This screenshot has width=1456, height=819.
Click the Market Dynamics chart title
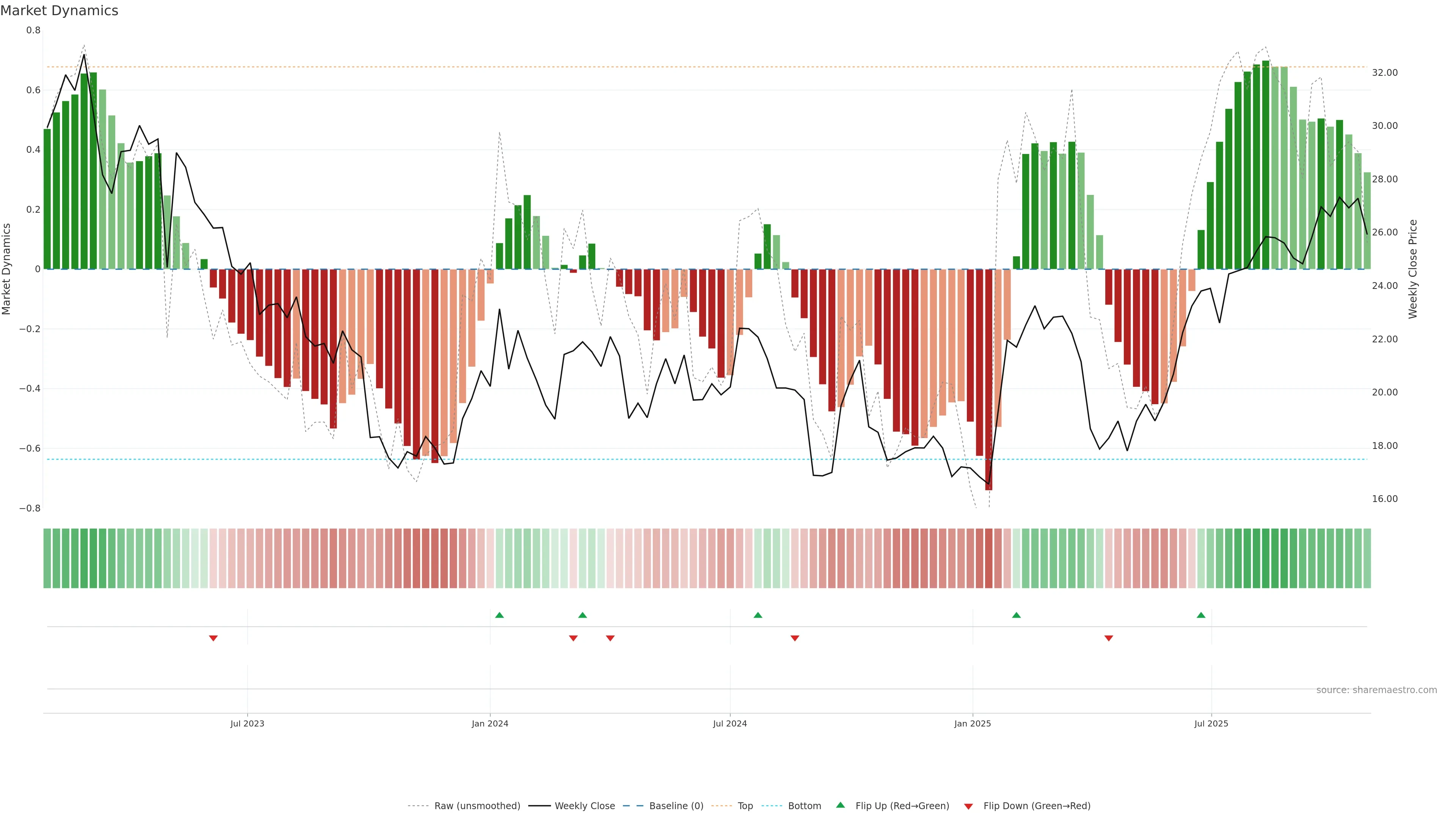[60, 11]
